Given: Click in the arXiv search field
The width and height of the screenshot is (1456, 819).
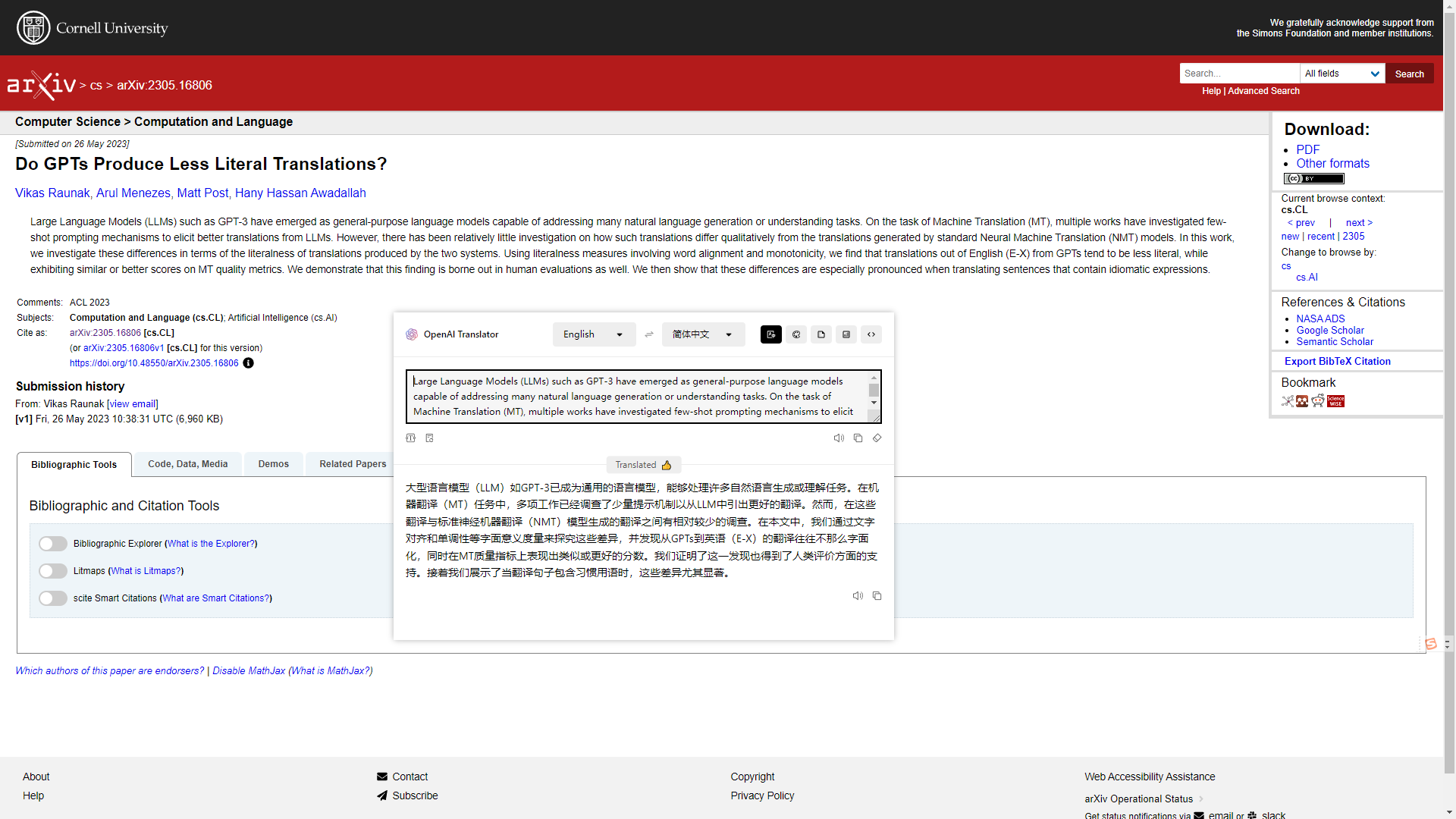Looking at the screenshot, I should pyautogui.click(x=1240, y=74).
